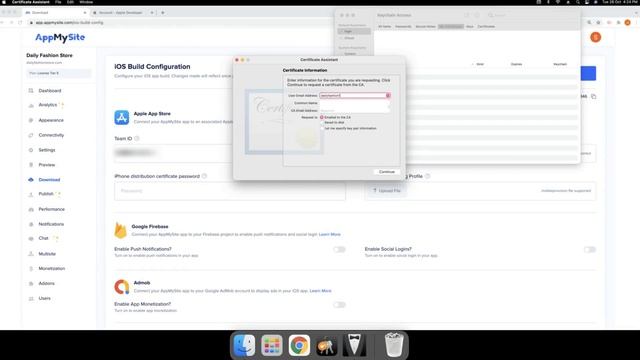The height and width of the screenshot is (360, 640).
Task: Open Monetization in the sidebar
Action: (51, 269)
